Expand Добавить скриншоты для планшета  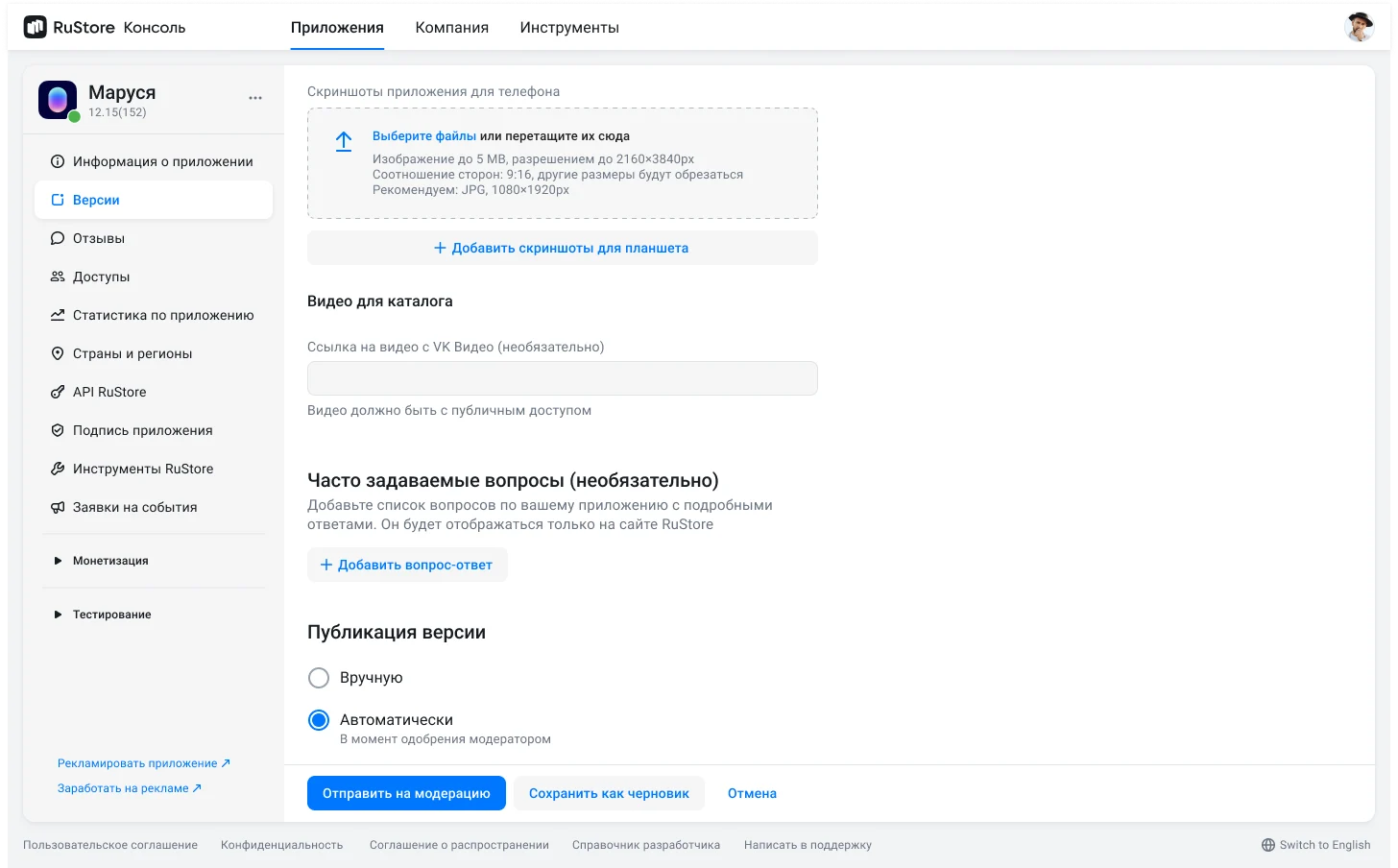pyautogui.click(x=562, y=248)
